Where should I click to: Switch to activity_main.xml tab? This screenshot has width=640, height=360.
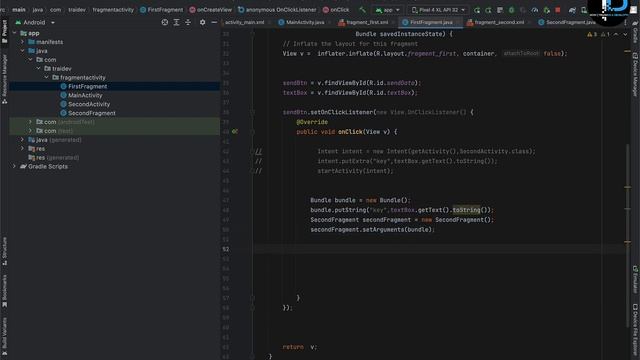pyautogui.click(x=244, y=22)
